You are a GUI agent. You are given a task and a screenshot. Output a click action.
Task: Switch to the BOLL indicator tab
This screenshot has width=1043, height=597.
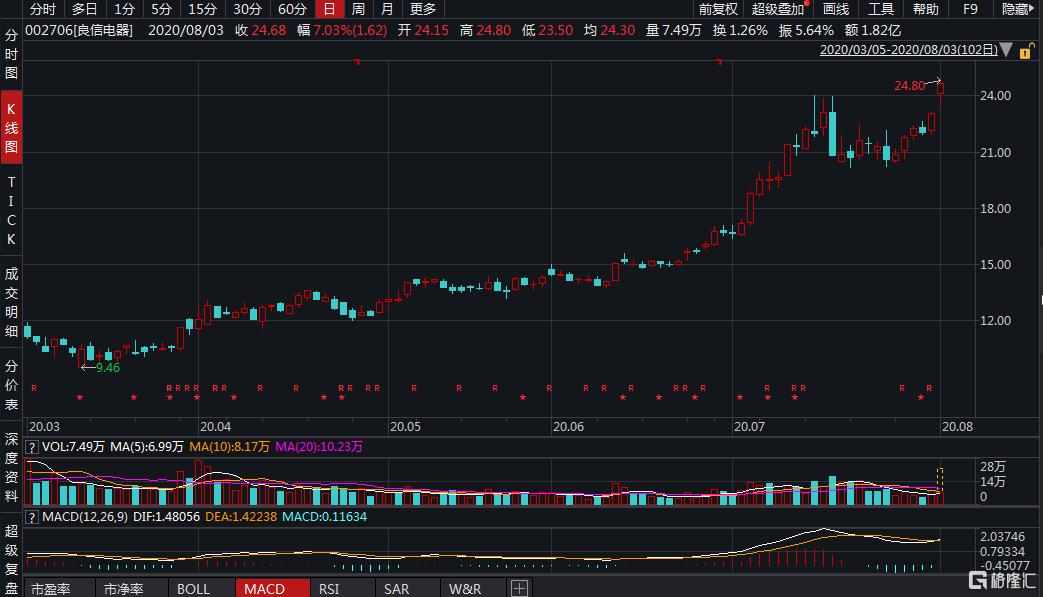coord(193,588)
